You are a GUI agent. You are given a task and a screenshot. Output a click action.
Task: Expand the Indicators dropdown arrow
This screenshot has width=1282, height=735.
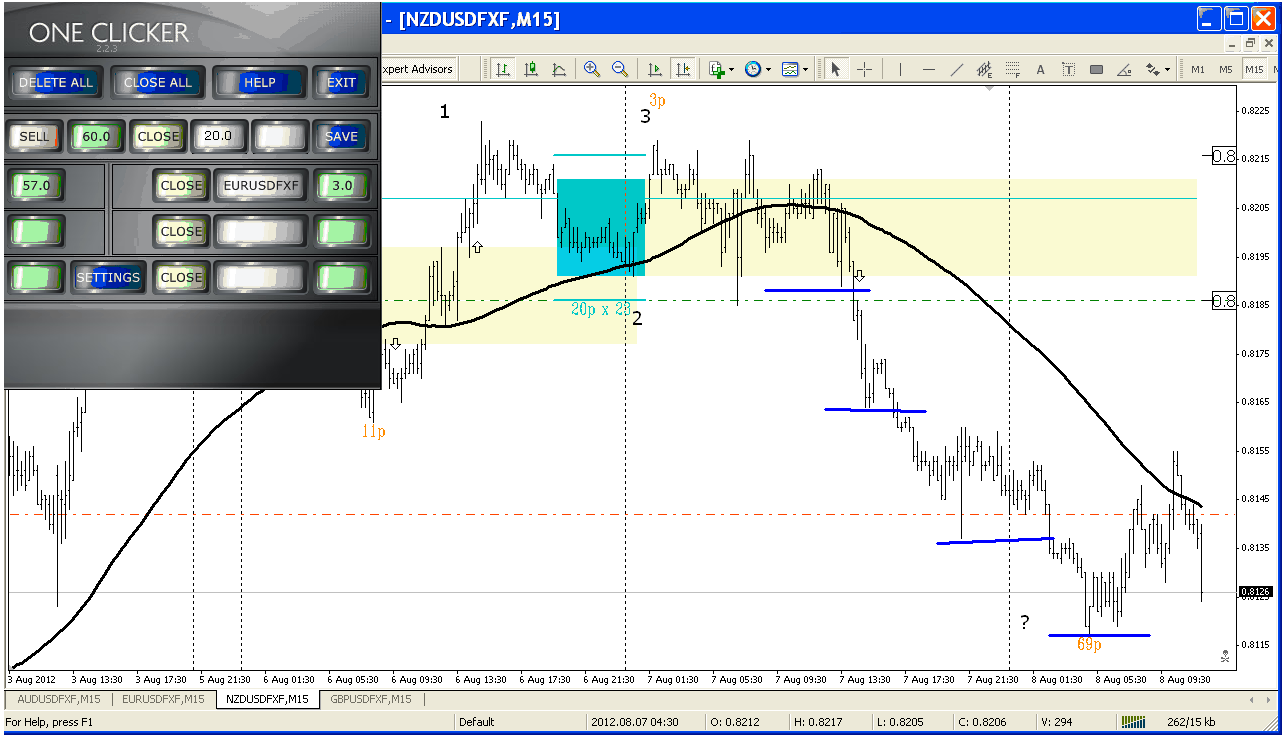(732, 69)
